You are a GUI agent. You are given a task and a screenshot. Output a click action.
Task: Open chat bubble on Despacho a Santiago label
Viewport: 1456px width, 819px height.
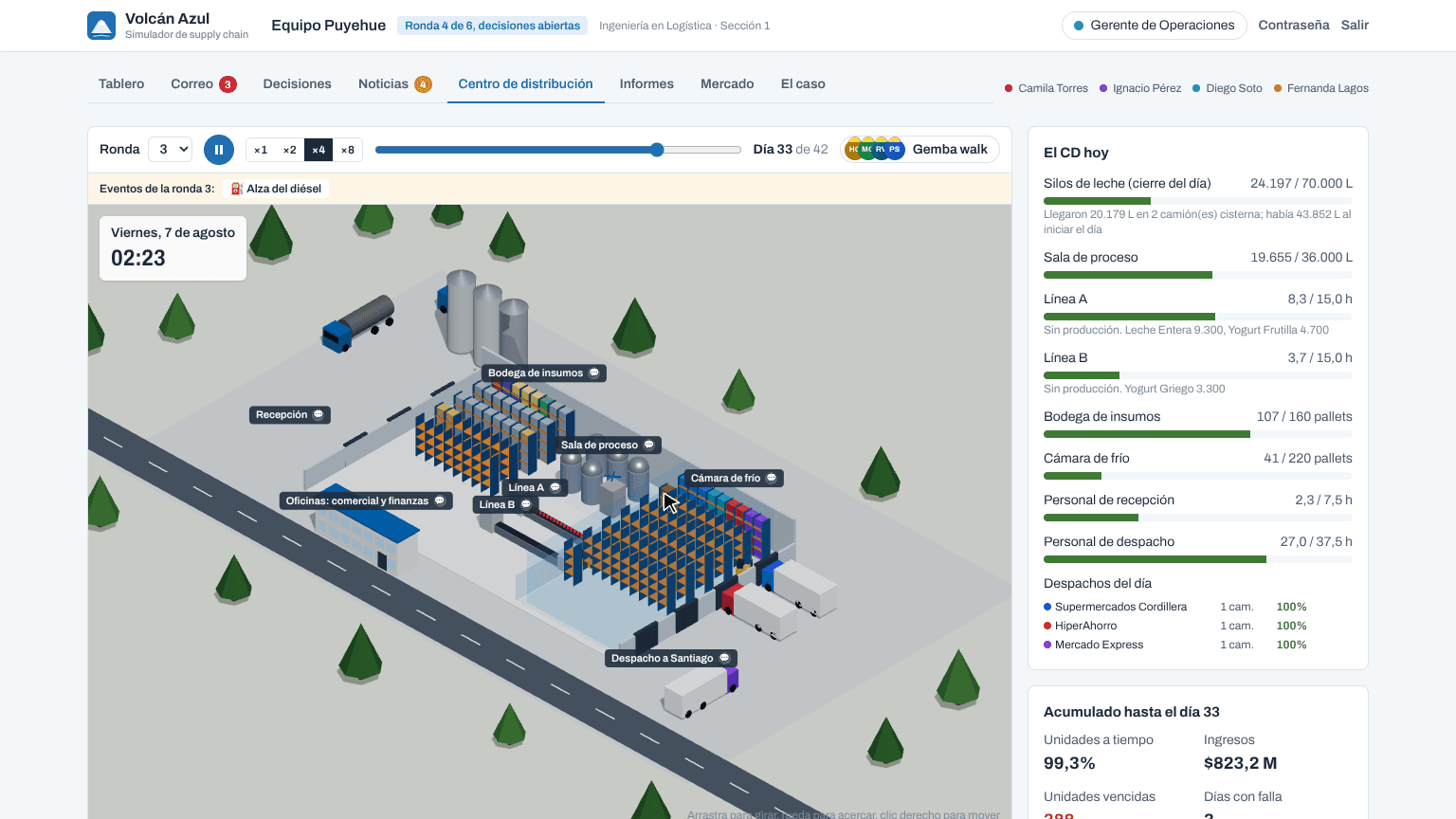[724, 659]
